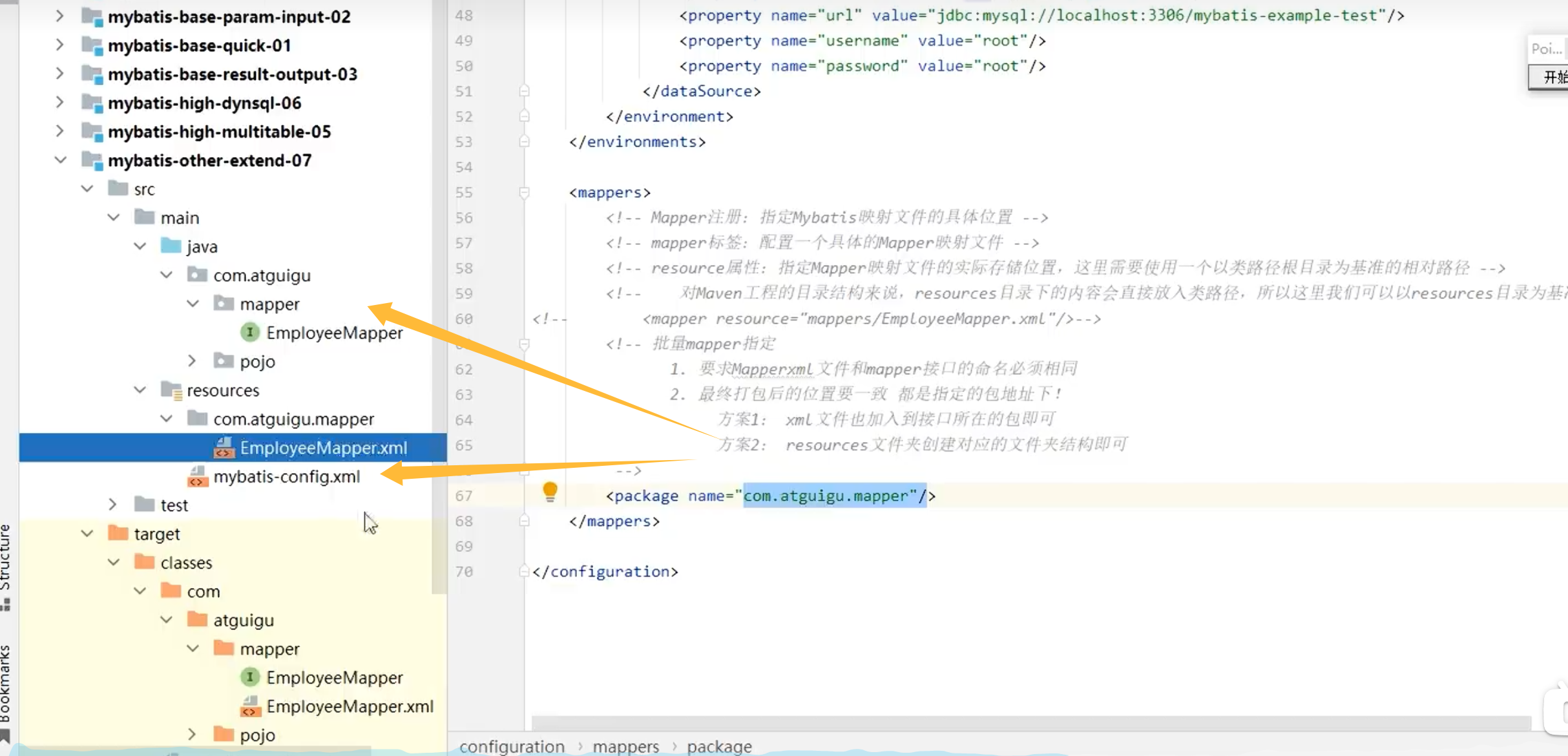Viewport: 1568px width, 756px height.
Task: Click the orange target folder icon
Action: [x=118, y=534]
